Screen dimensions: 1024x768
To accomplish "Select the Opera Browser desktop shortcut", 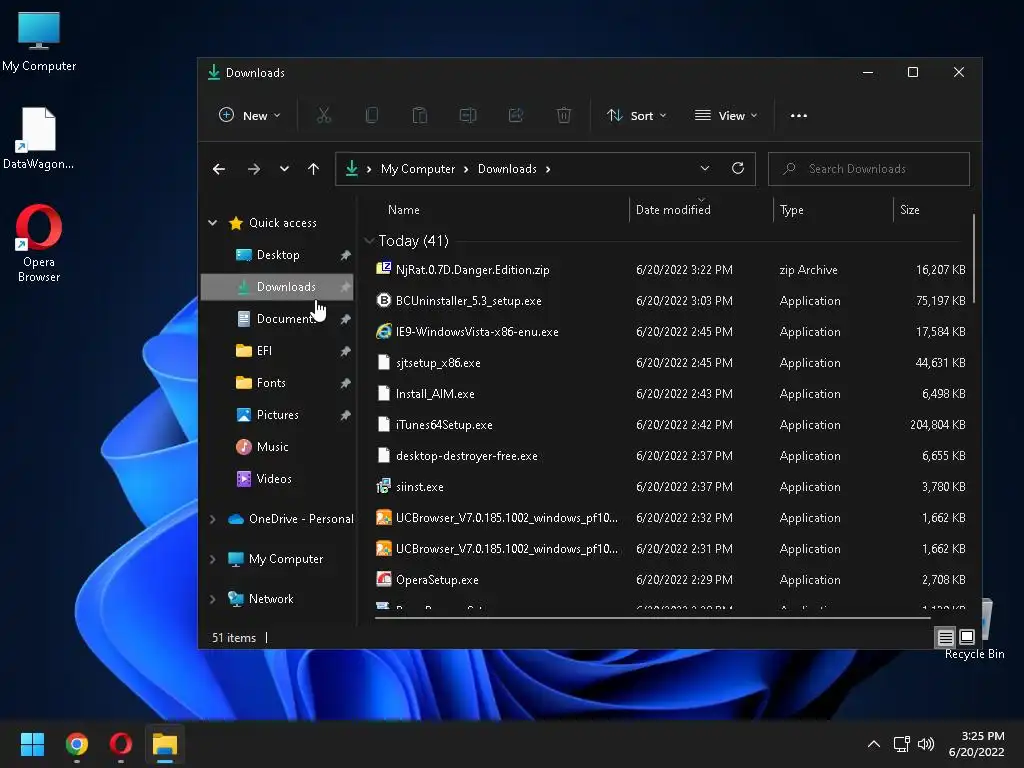I will (39, 243).
